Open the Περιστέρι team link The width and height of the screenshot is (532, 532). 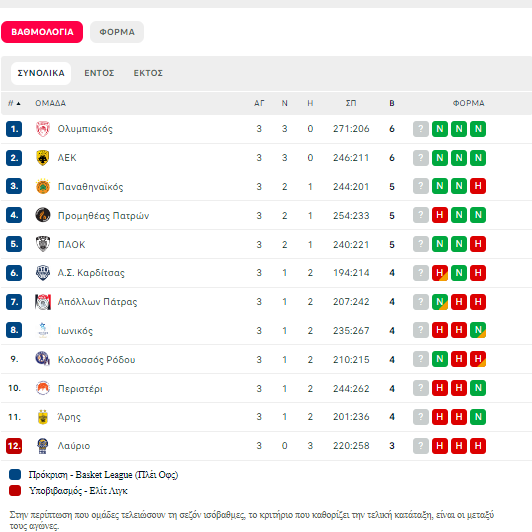point(80,388)
